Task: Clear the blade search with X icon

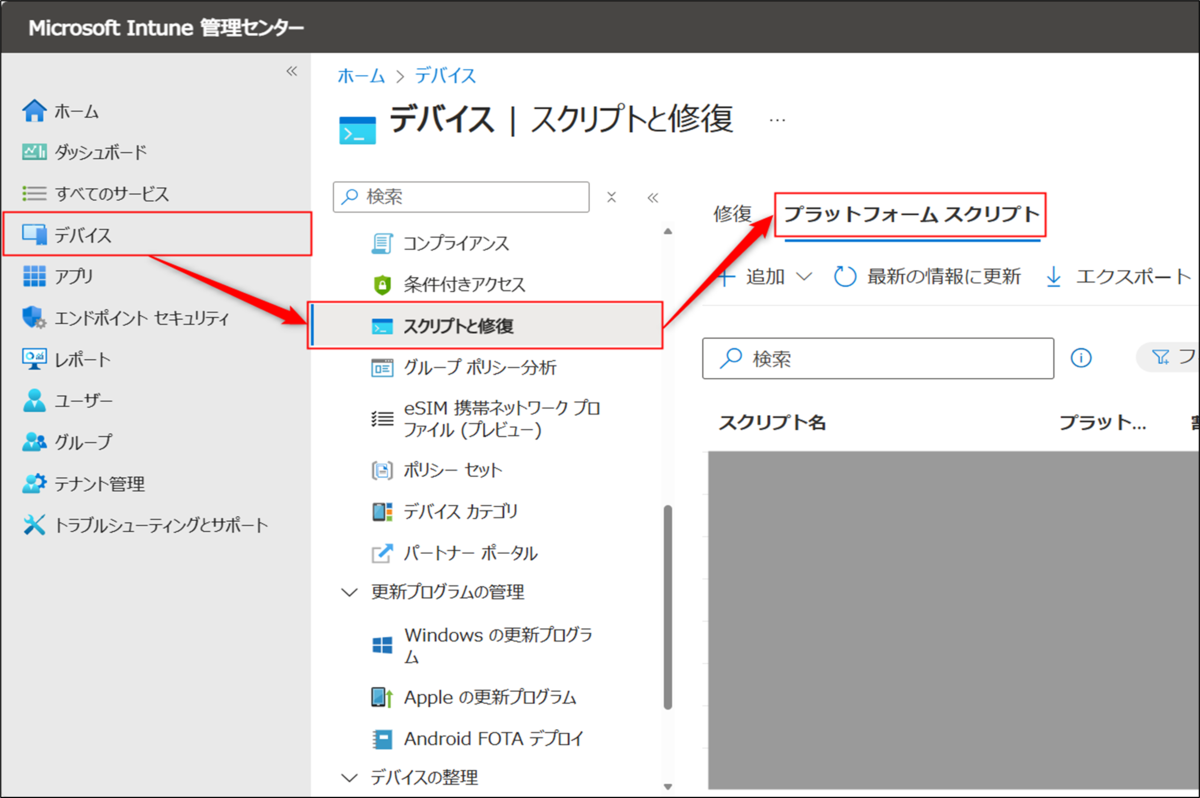Action: pos(612,197)
